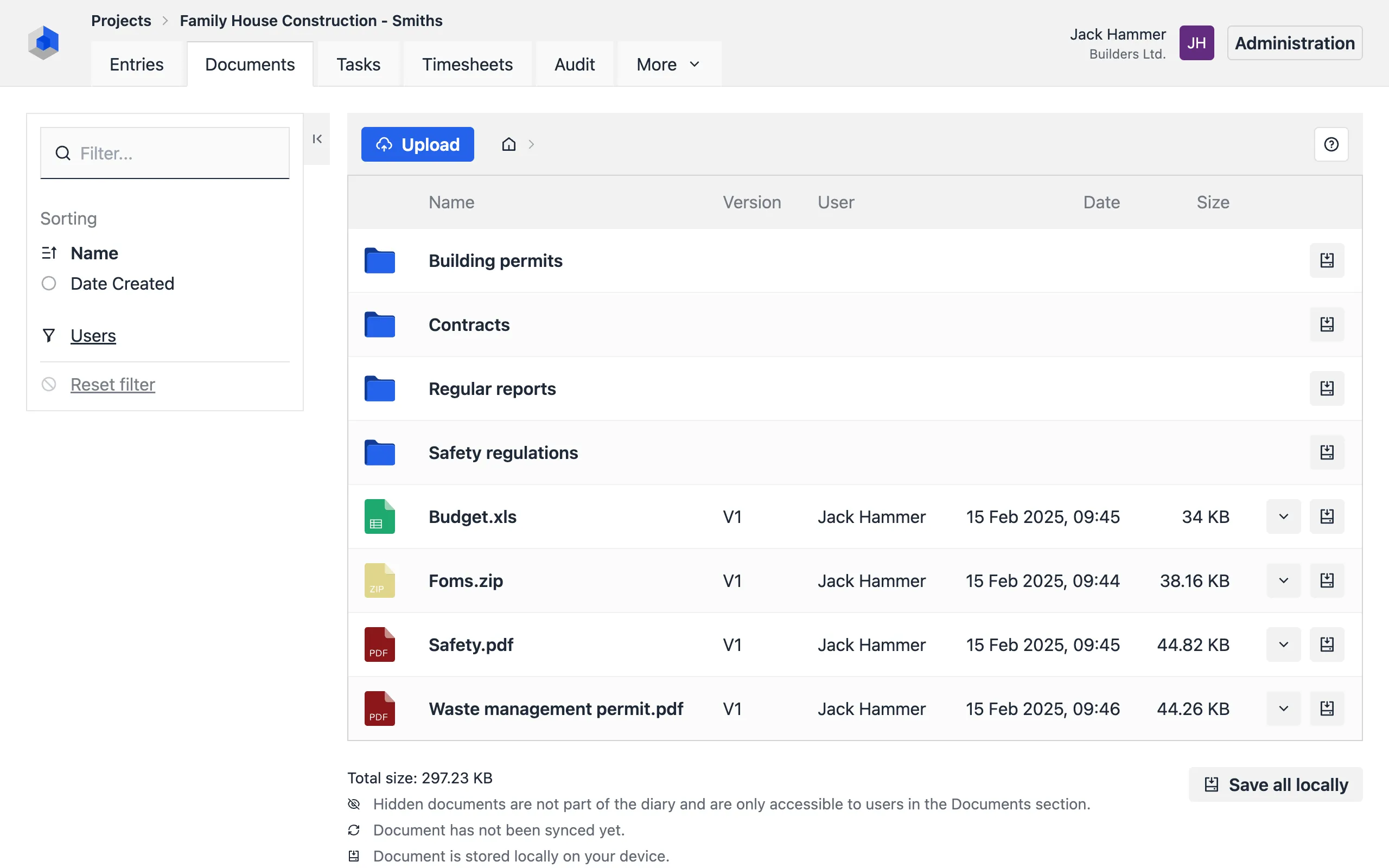This screenshot has height=868, width=1389.
Task: Click the Foms.zip archive file icon
Action: [379, 580]
